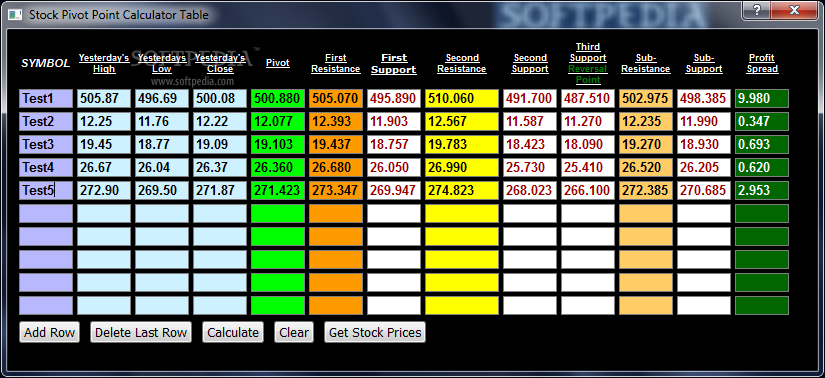Select the Test3 symbol field
825x378 pixels.
pos(46,144)
